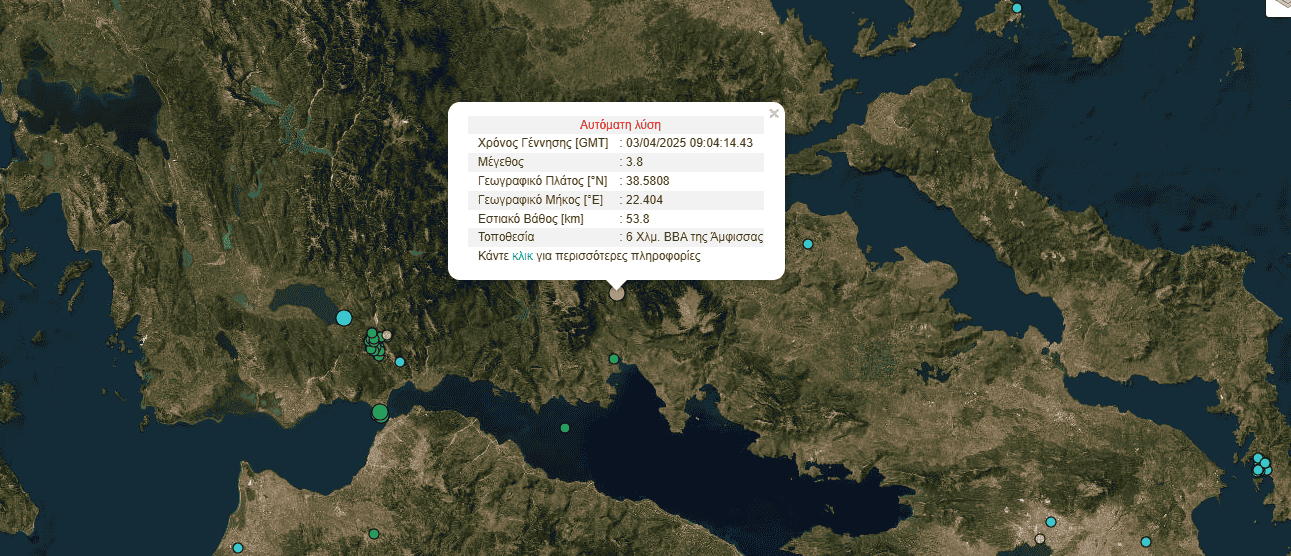This screenshot has height=556, width=1291.
Task: Select the cyan marker at the bottom-left coast
Action: coord(238,548)
